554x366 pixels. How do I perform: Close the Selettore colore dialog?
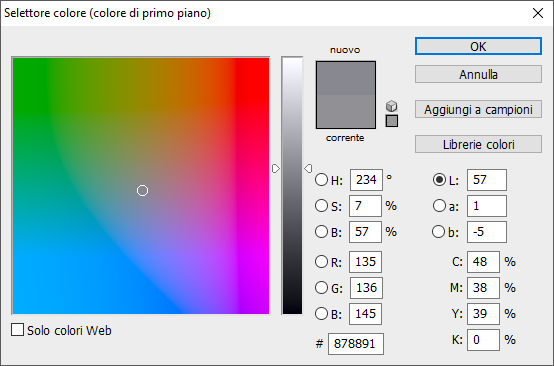tap(538, 13)
